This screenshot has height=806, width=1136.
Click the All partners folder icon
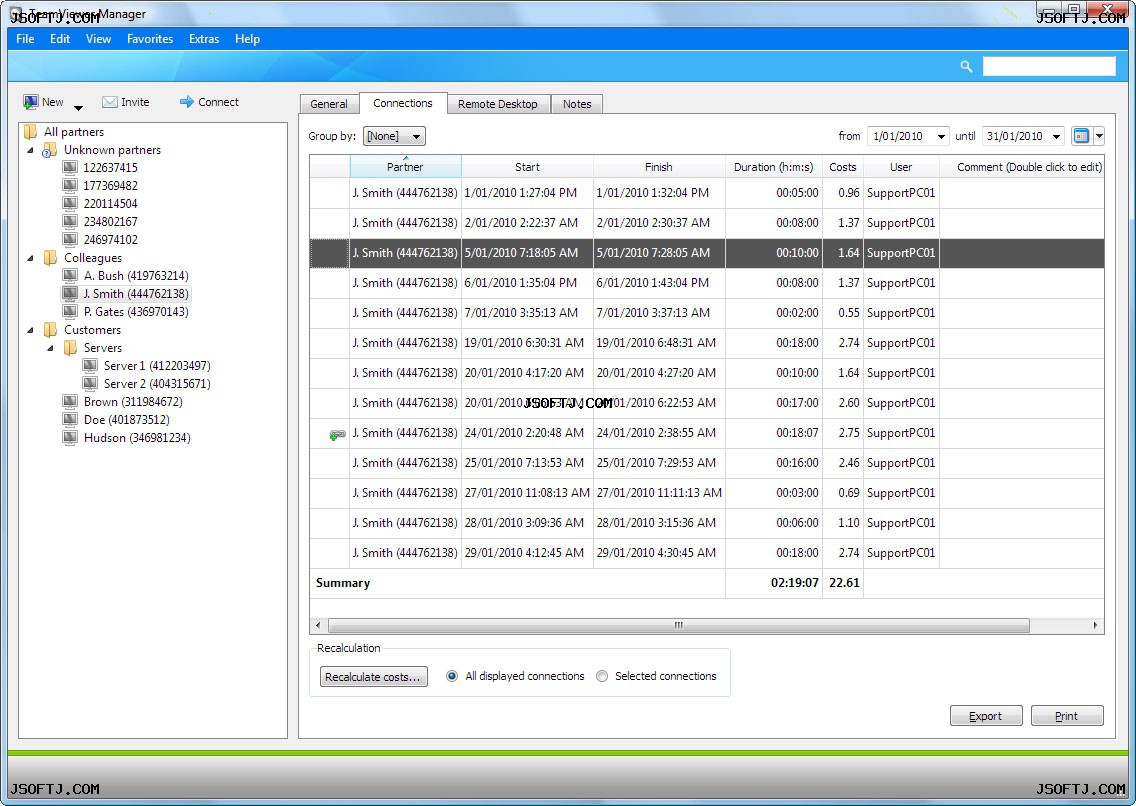pyautogui.click(x=30, y=131)
